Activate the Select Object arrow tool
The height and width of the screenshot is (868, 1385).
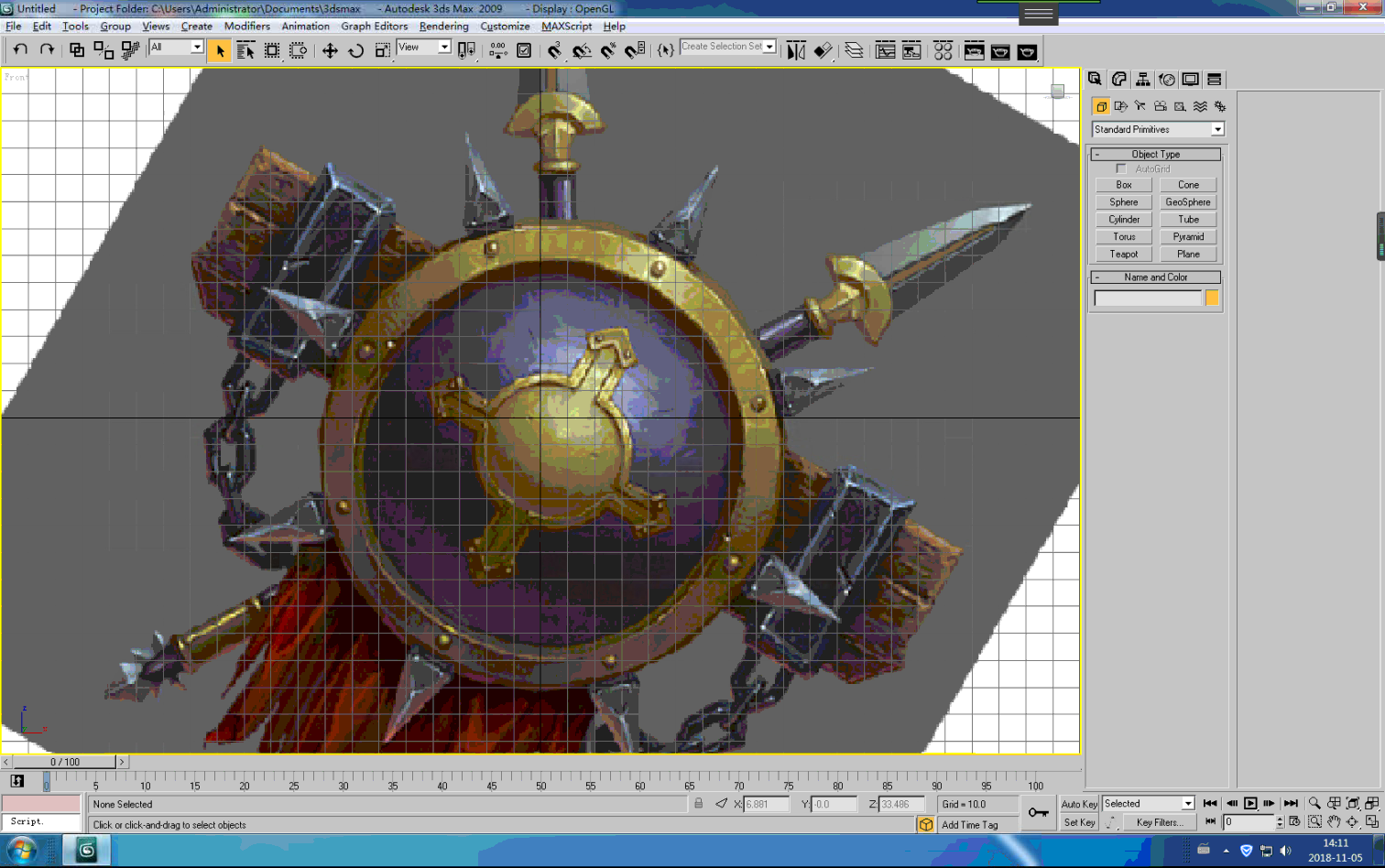tap(219, 50)
